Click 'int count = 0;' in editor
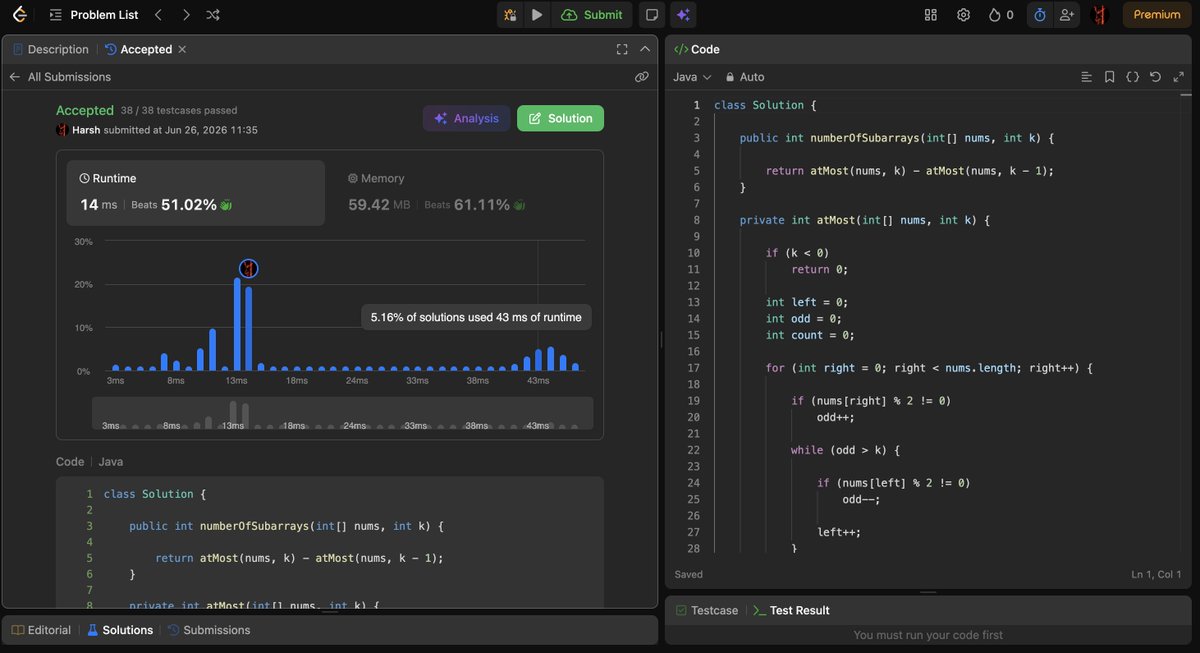This screenshot has width=1200, height=653. click(x=808, y=335)
